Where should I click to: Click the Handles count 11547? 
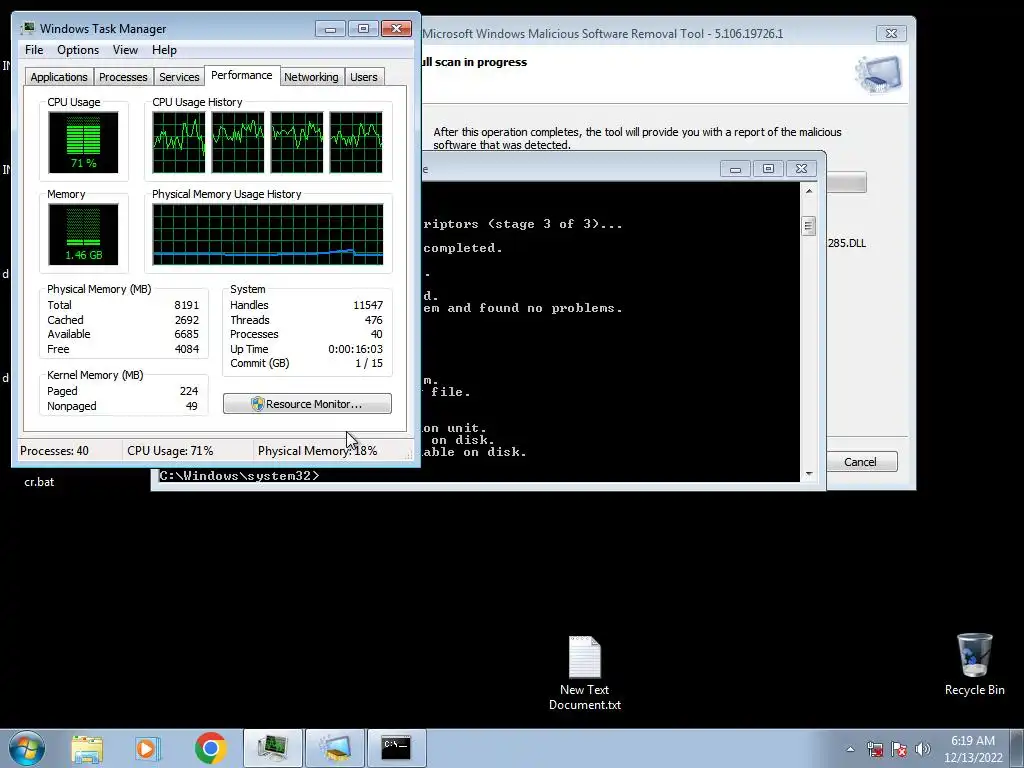(368, 305)
